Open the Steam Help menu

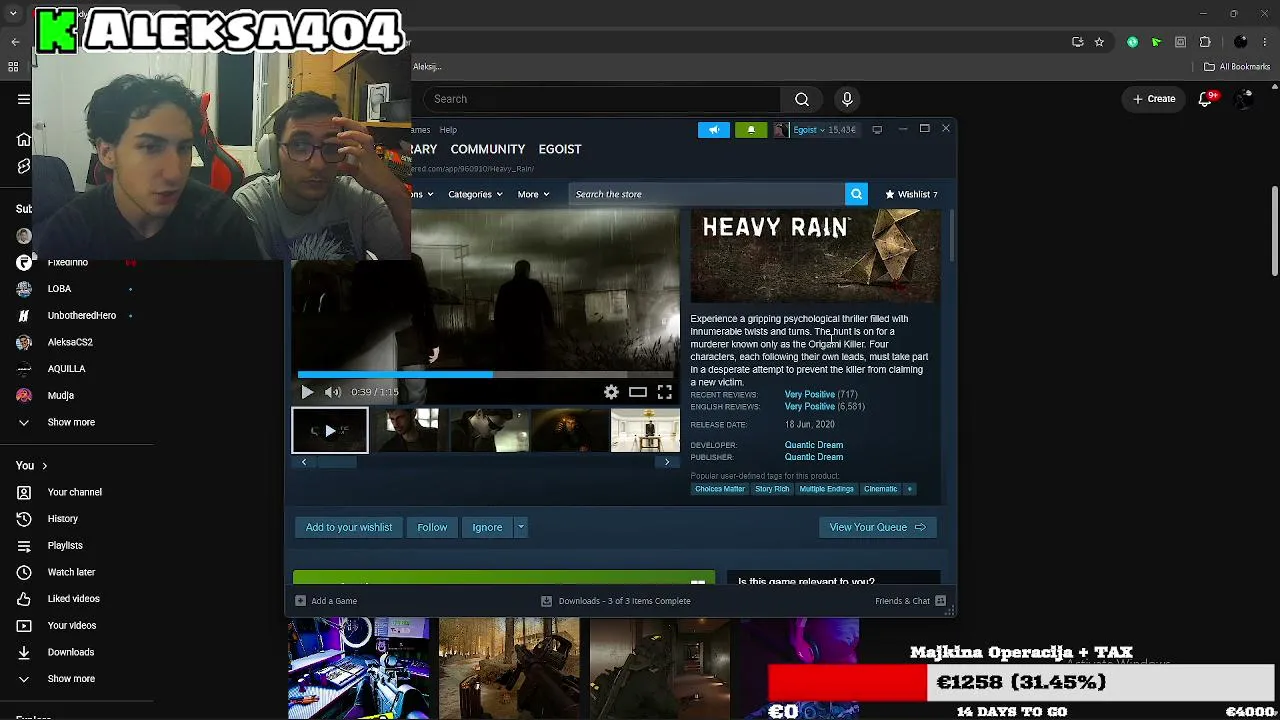[448, 130]
